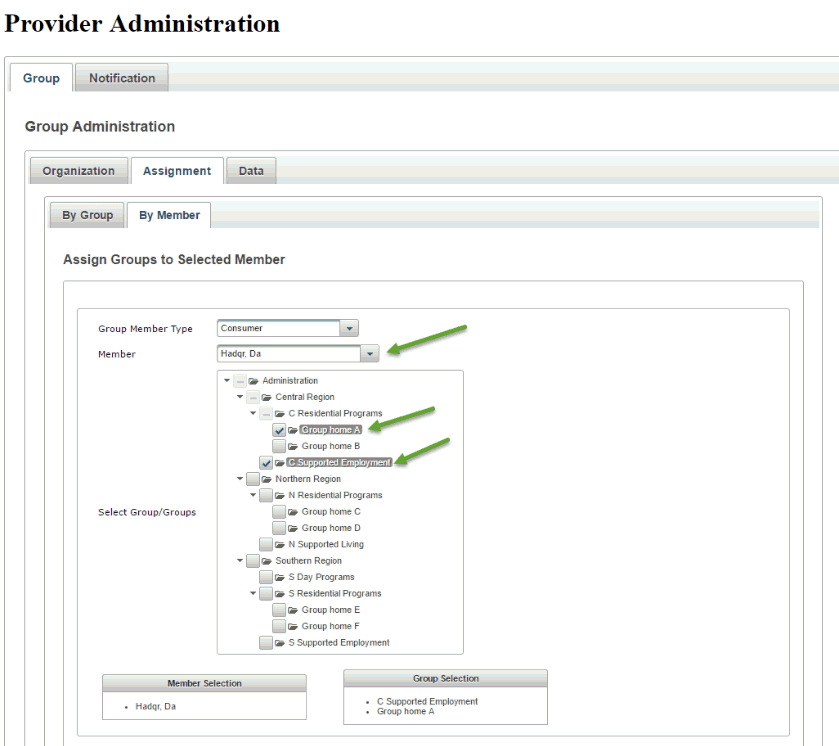Open the Member dropdown arrow
Screen dimensions: 839x746
click(x=369, y=353)
